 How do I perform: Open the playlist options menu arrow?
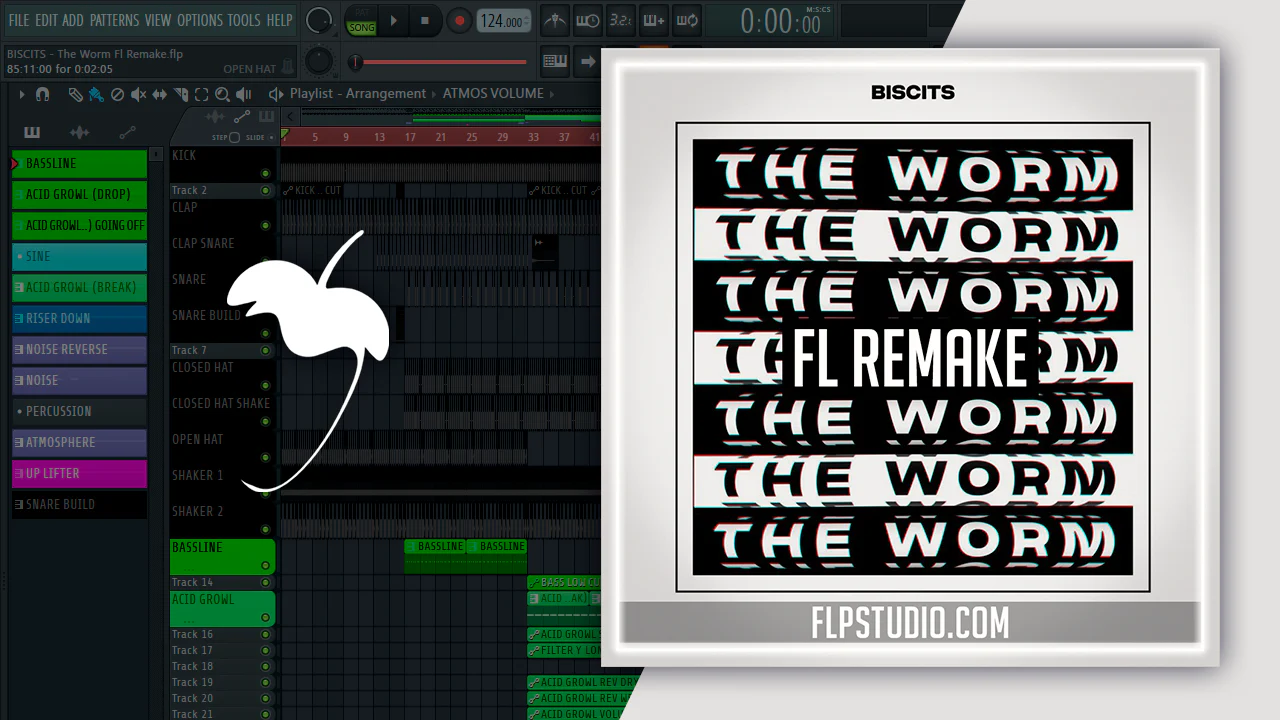tap(21, 94)
